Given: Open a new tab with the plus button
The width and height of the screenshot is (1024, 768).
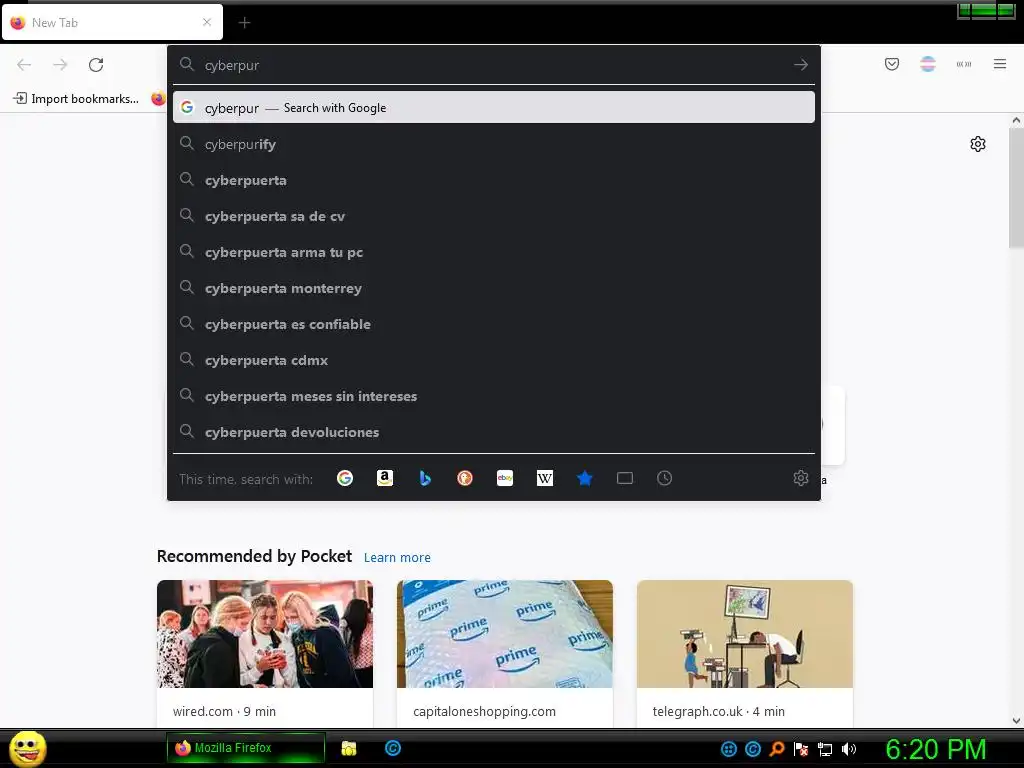Looking at the screenshot, I should (244, 23).
